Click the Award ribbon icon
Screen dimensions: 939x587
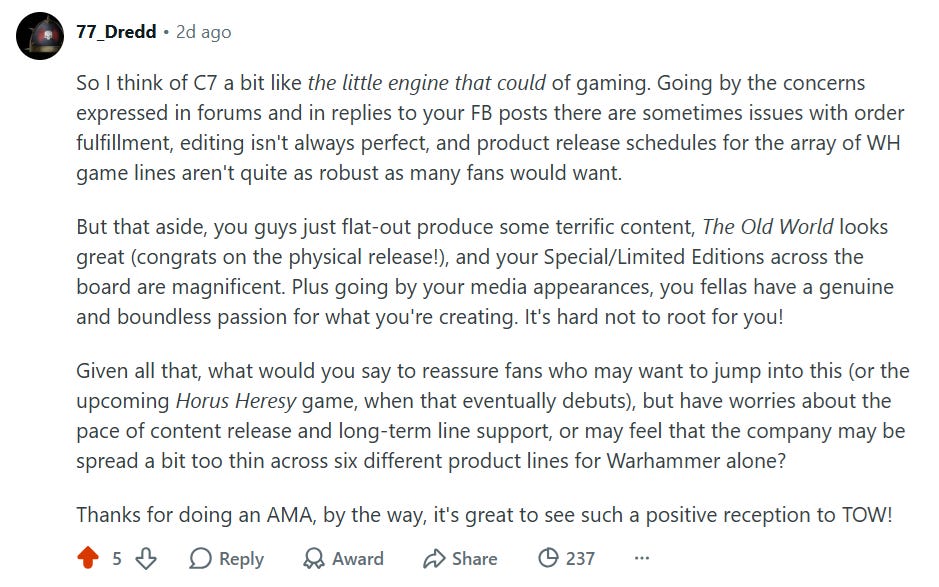tap(313, 558)
